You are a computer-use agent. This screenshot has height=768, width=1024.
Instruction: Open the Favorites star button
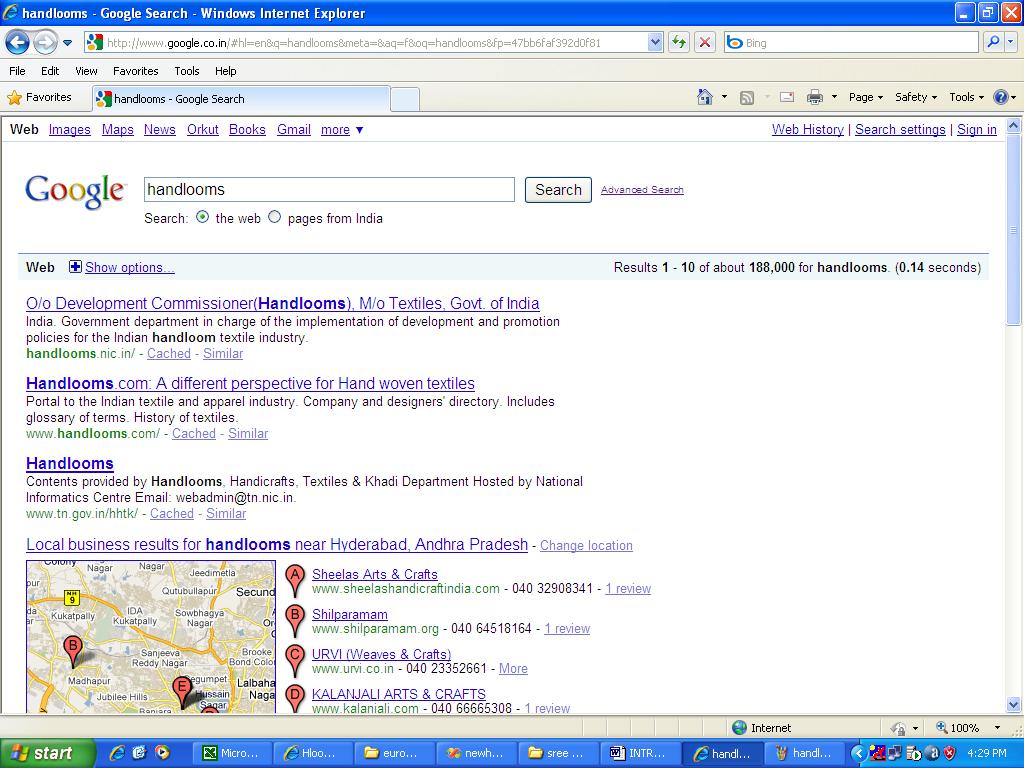click(x=39, y=97)
